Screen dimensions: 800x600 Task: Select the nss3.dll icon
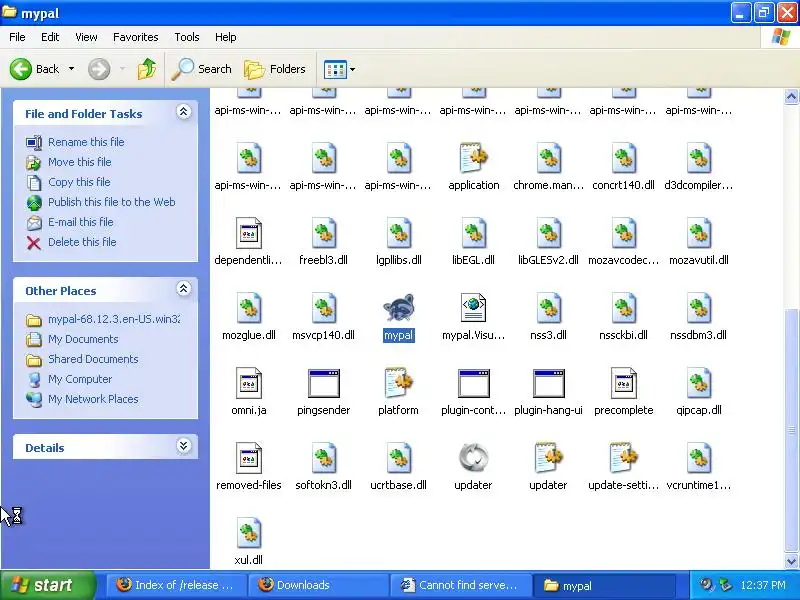point(548,308)
